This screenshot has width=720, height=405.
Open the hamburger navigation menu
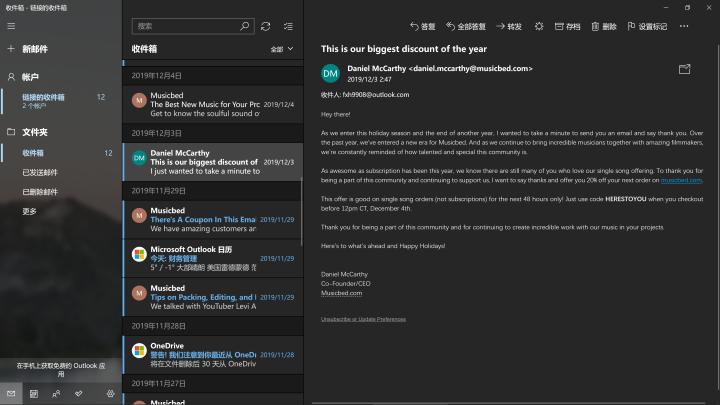tap(11, 26)
